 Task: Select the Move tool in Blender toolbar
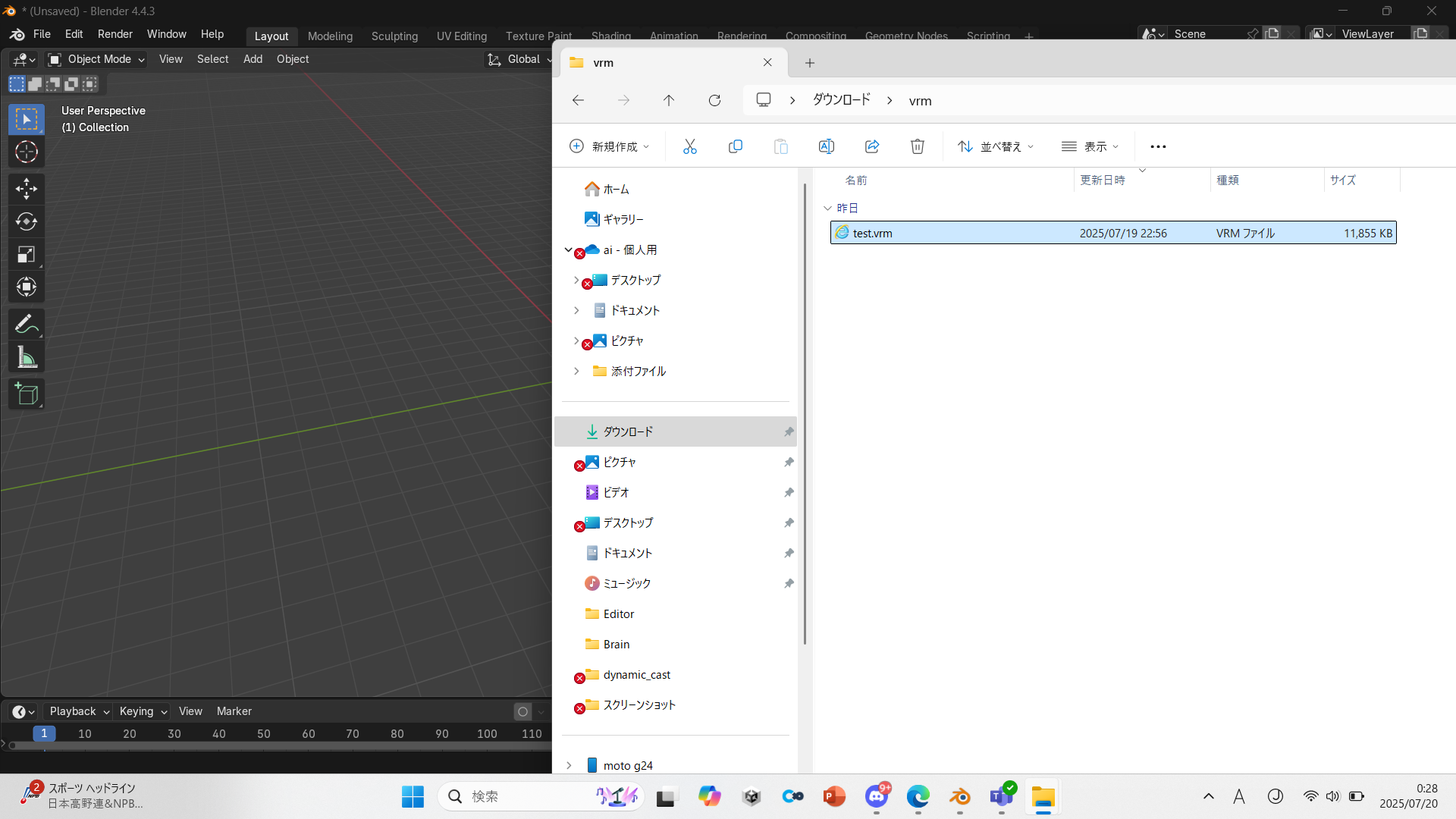tap(27, 189)
